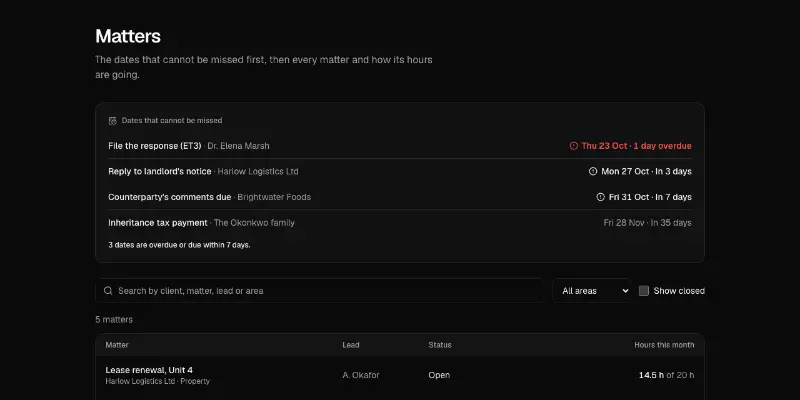Sort by the Matter column header

click(x=117, y=345)
